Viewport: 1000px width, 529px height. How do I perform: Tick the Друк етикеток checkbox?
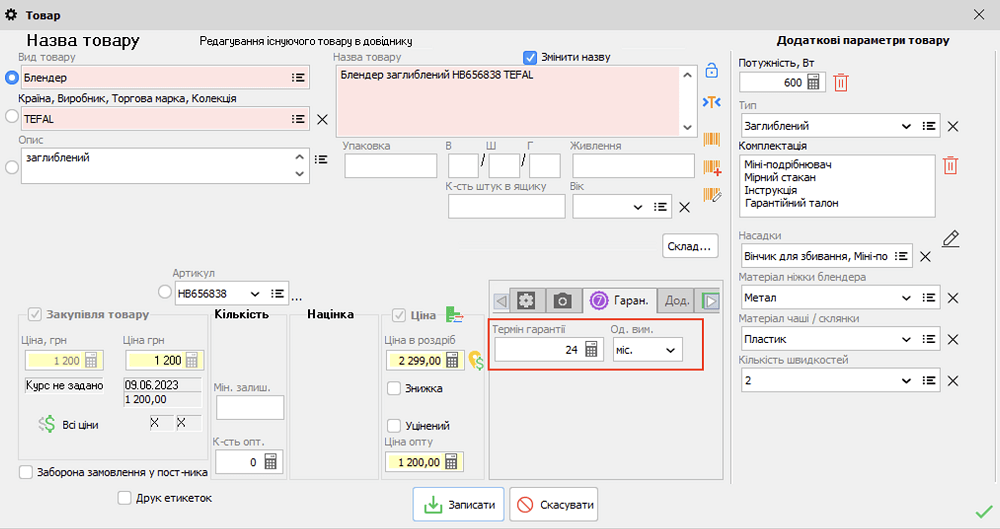tap(125, 498)
